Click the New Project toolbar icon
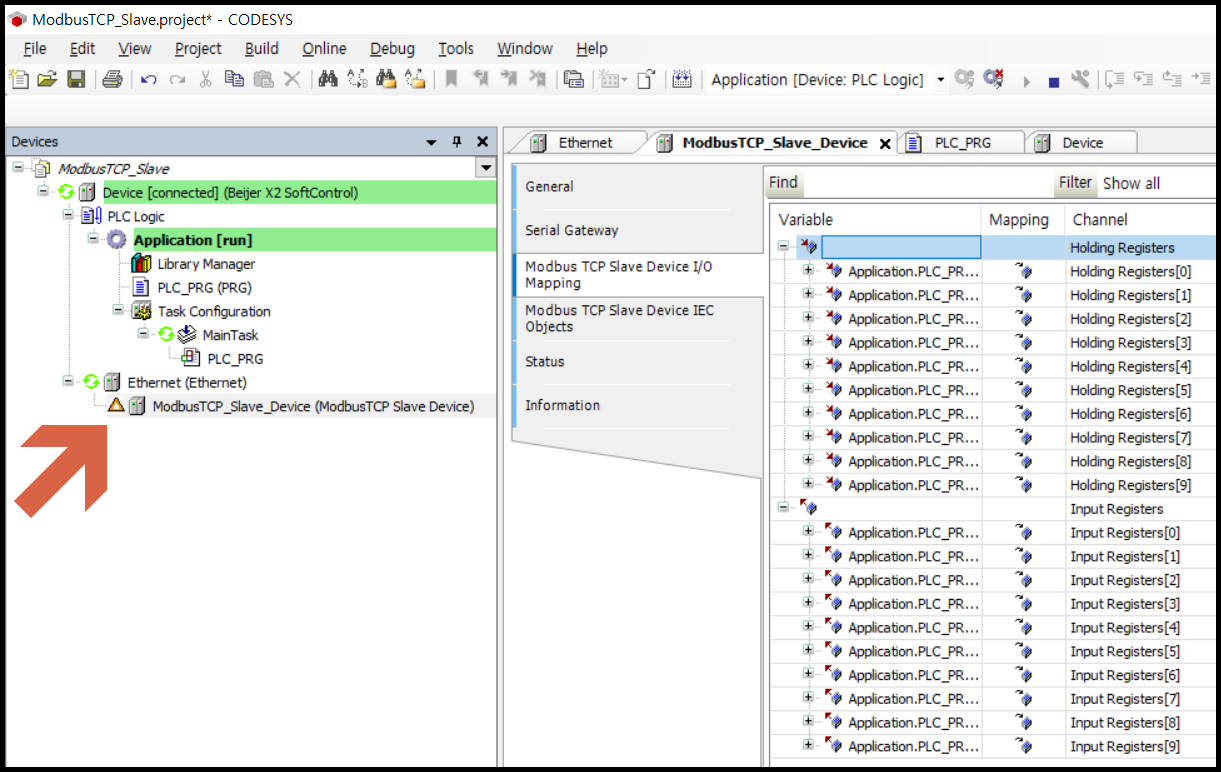The image size is (1221, 772). coord(18,79)
